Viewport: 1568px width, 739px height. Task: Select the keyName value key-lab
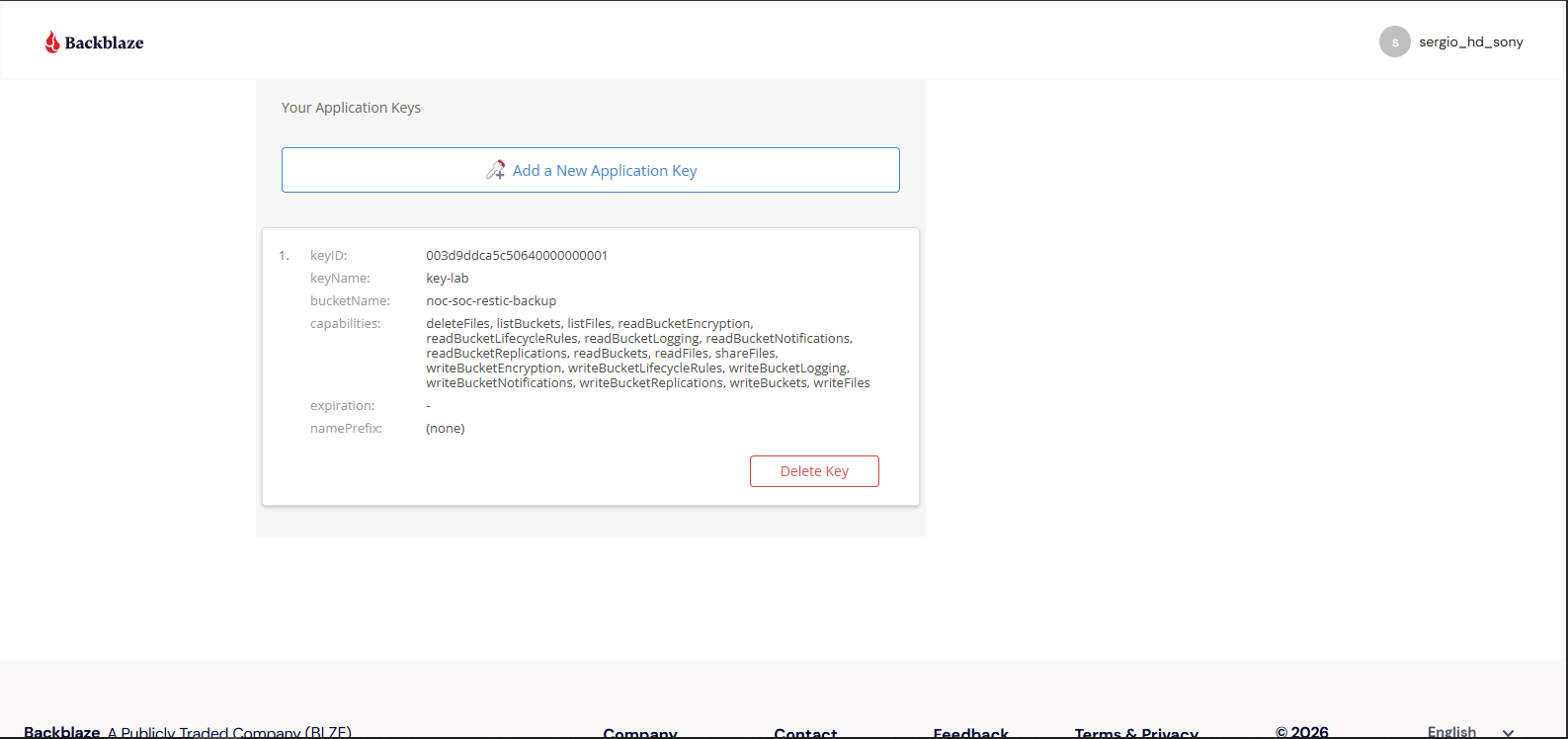pyautogui.click(x=448, y=278)
